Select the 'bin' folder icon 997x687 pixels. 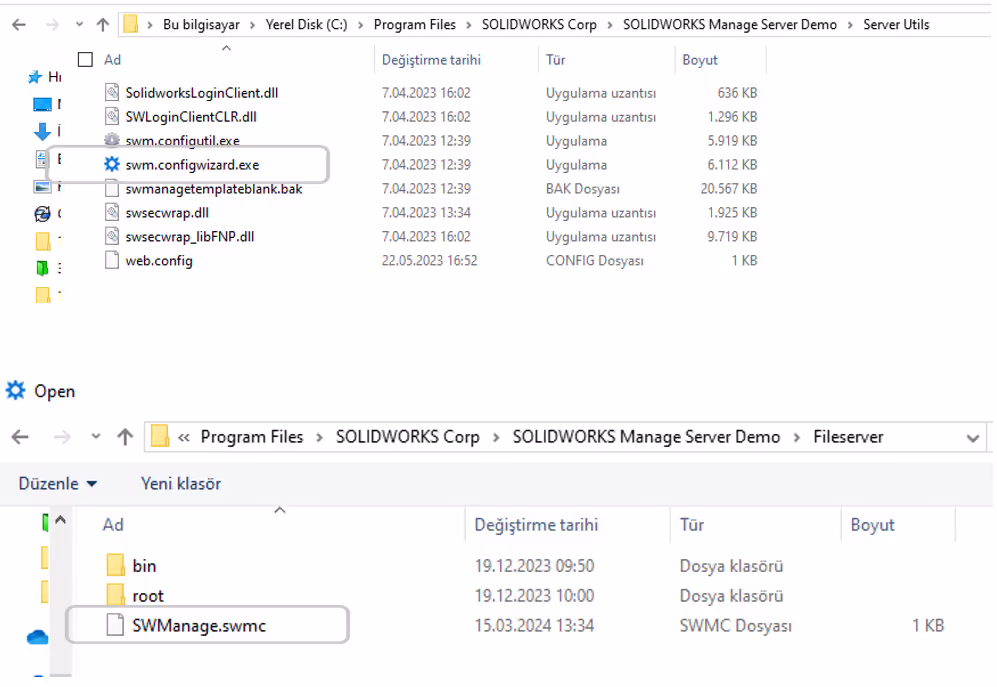115,566
